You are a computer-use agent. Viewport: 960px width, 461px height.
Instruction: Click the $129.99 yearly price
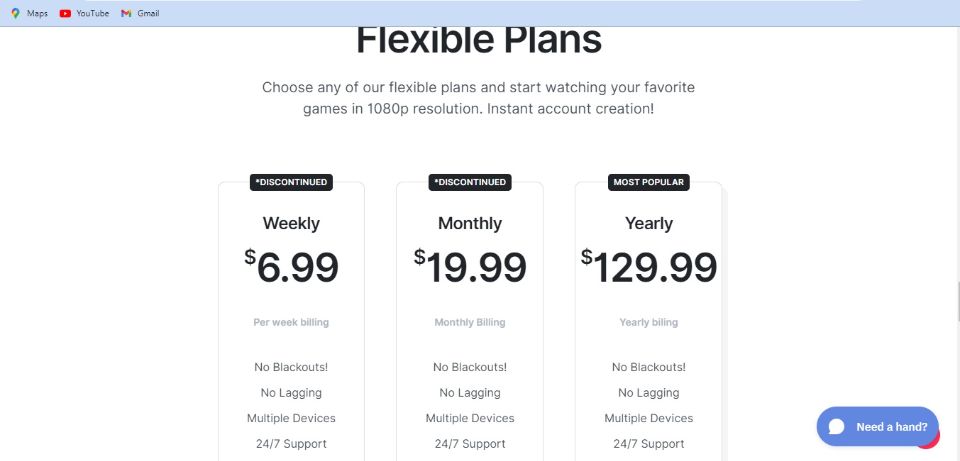pos(648,267)
